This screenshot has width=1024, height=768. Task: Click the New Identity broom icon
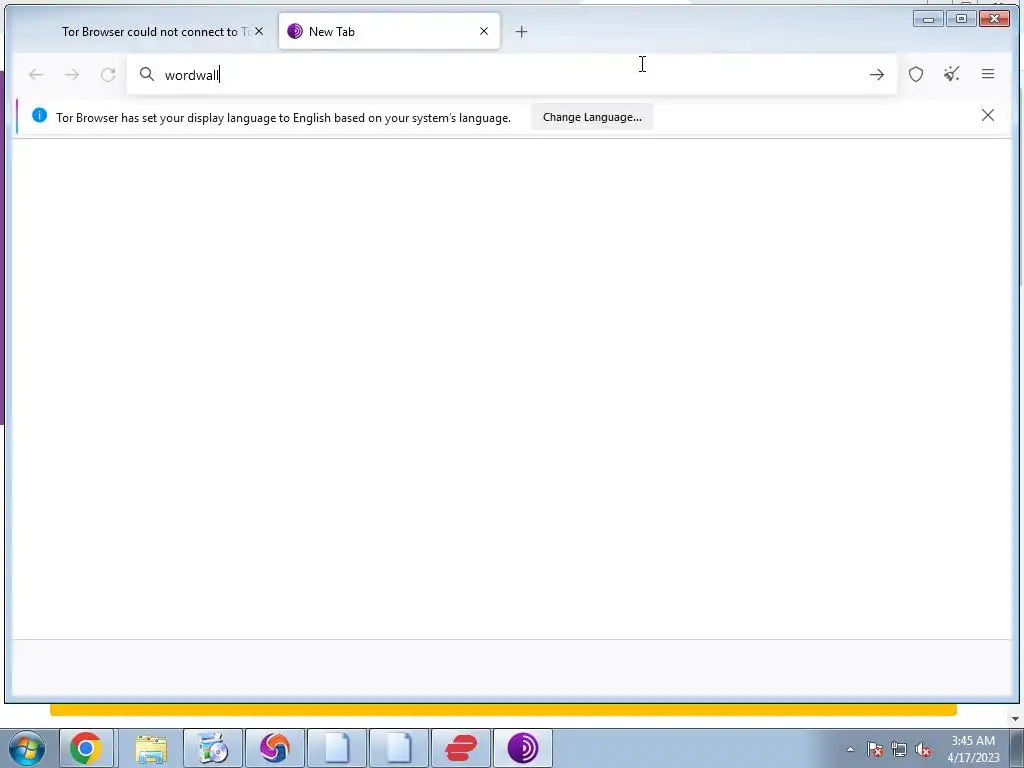point(952,74)
